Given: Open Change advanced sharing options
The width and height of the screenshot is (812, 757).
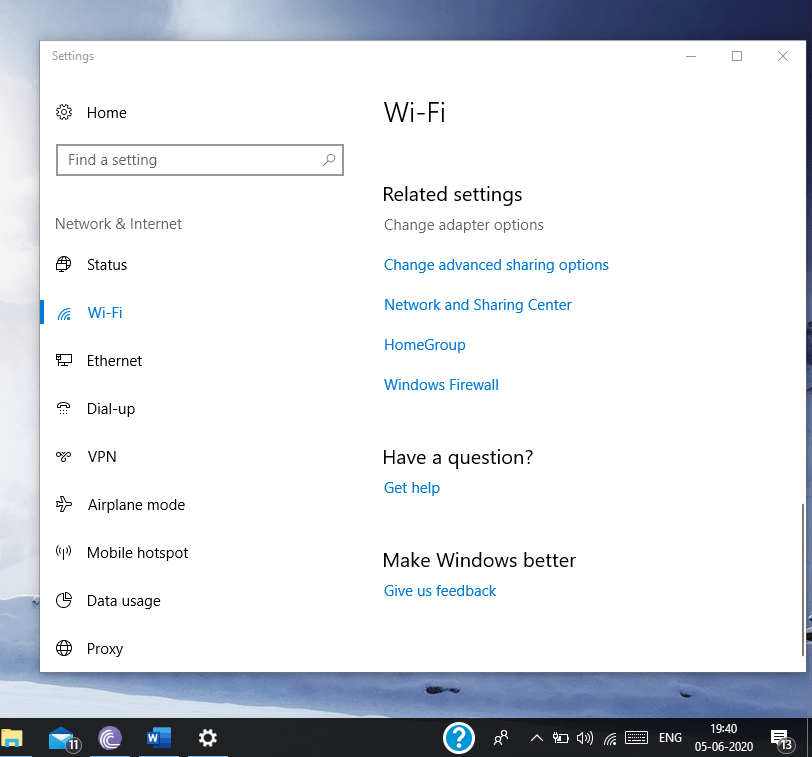Looking at the screenshot, I should click(x=496, y=264).
